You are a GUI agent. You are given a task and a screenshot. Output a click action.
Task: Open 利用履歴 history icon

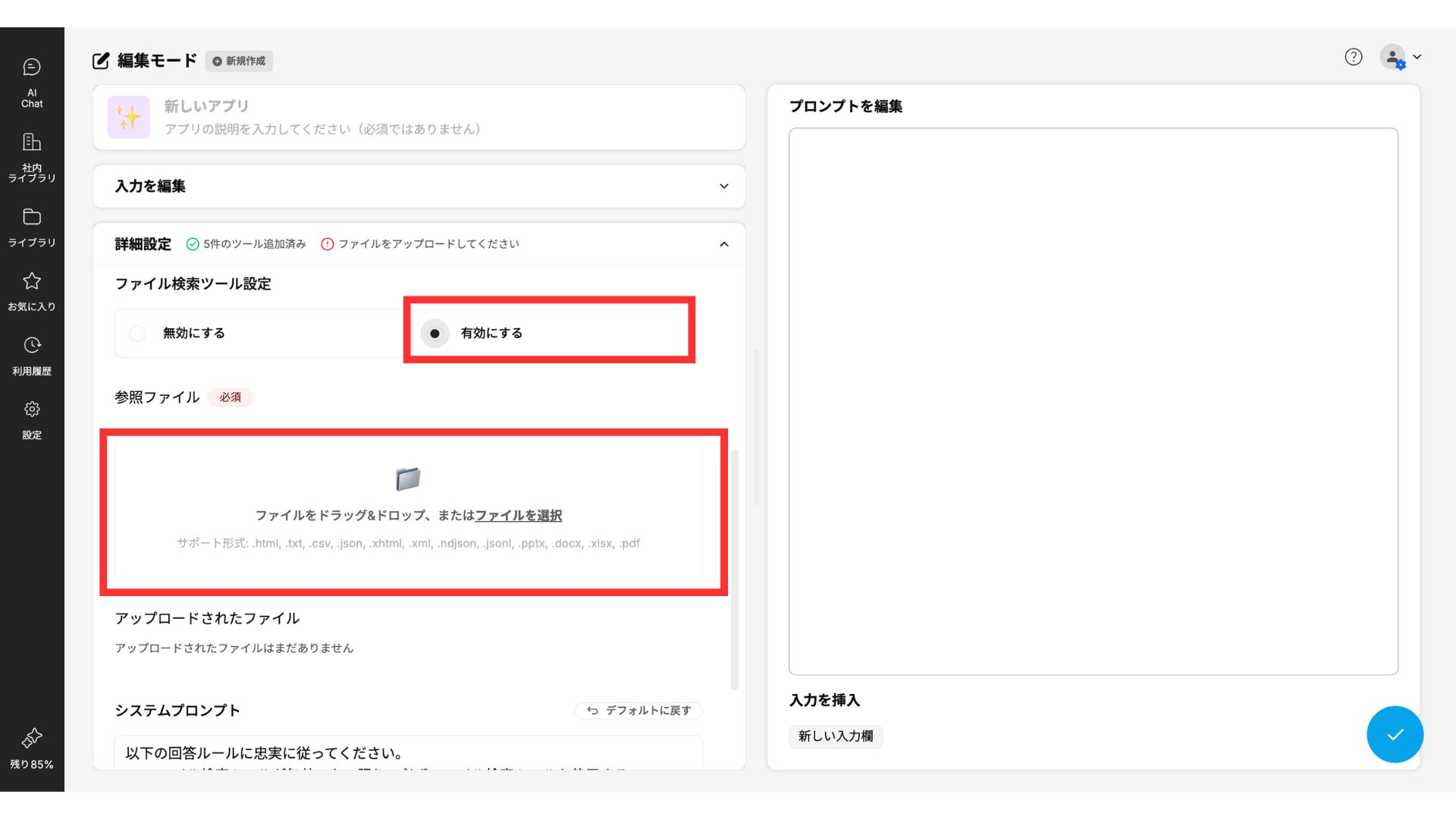tap(32, 355)
